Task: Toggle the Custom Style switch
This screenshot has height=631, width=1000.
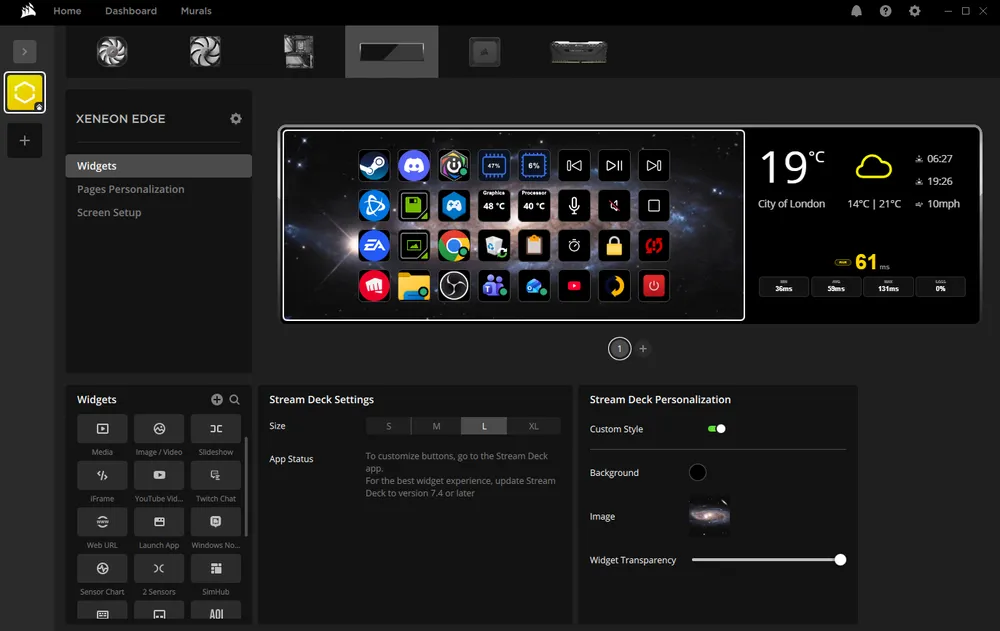Action: click(717, 429)
